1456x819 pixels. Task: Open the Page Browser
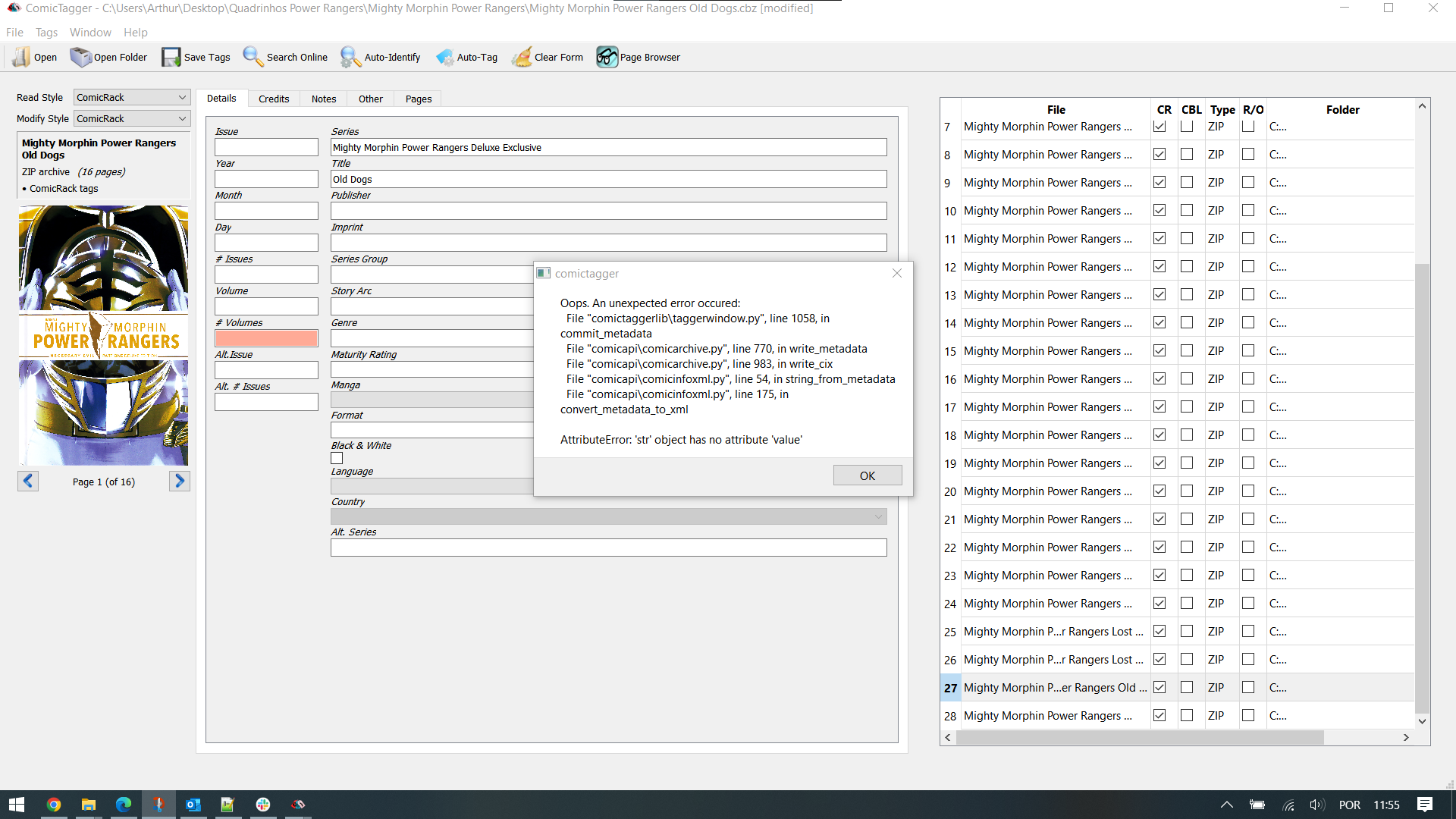[x=638, y=57]
